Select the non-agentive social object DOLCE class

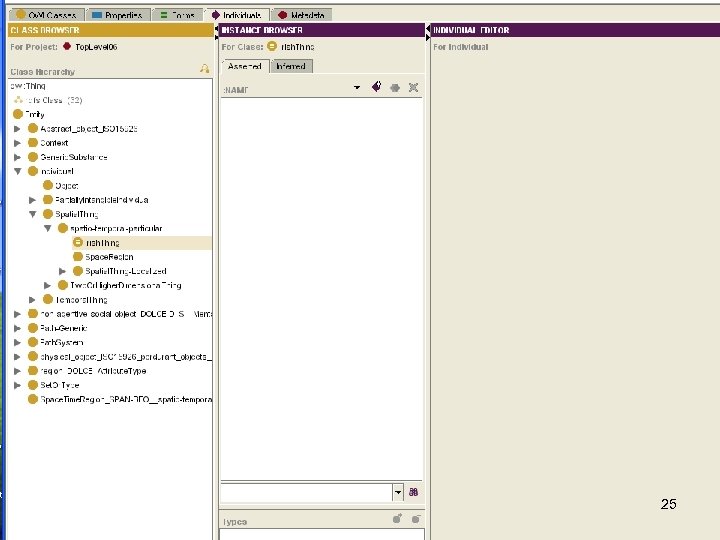pyautogui.click(x=126, y=314)
